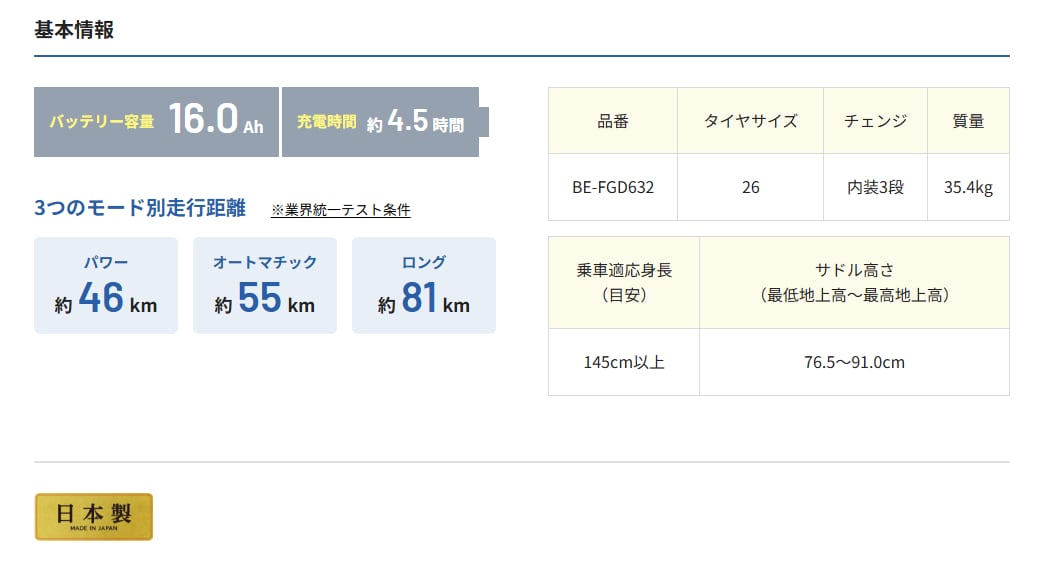Click the タイヤサイズ column header
The height and width of the screenshot is (561, 1054).
(x=751, y=121)
